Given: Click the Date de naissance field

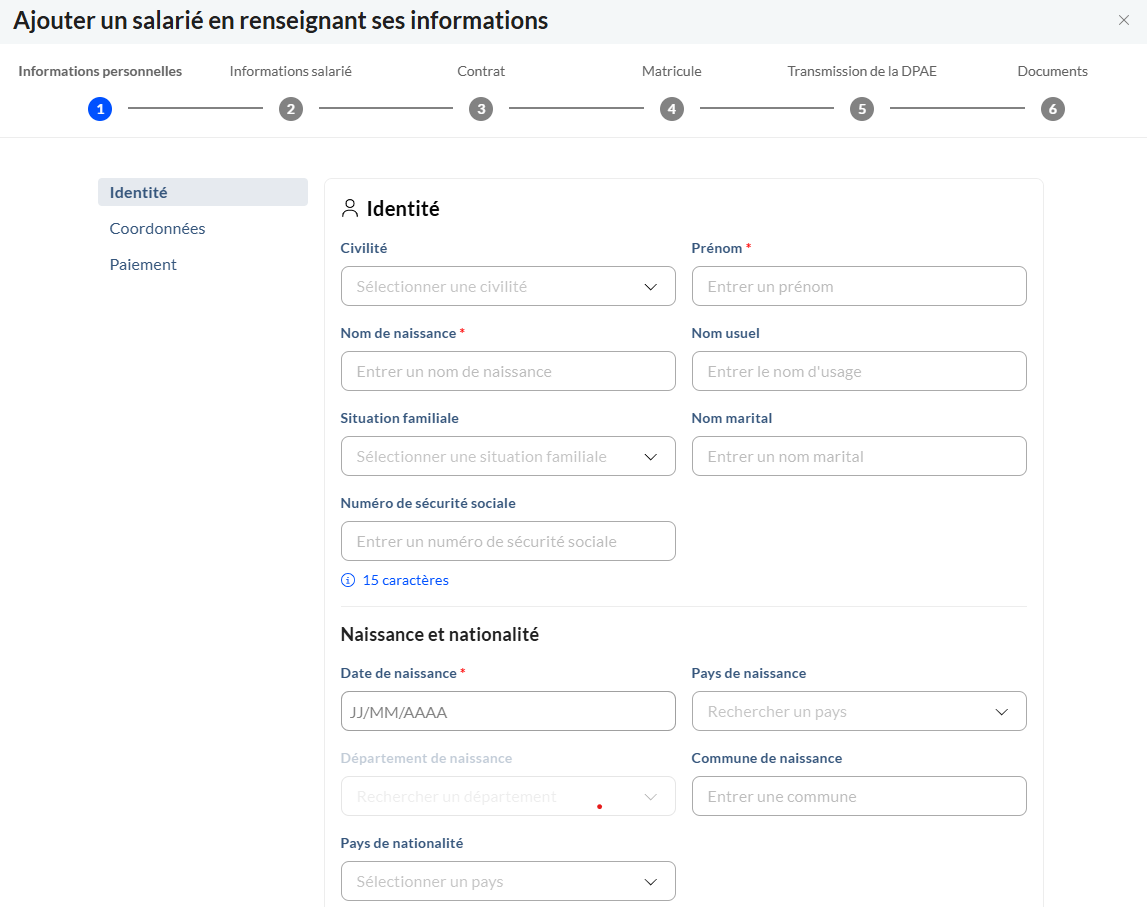Looking at the screenshot, I should click(508, 711).
